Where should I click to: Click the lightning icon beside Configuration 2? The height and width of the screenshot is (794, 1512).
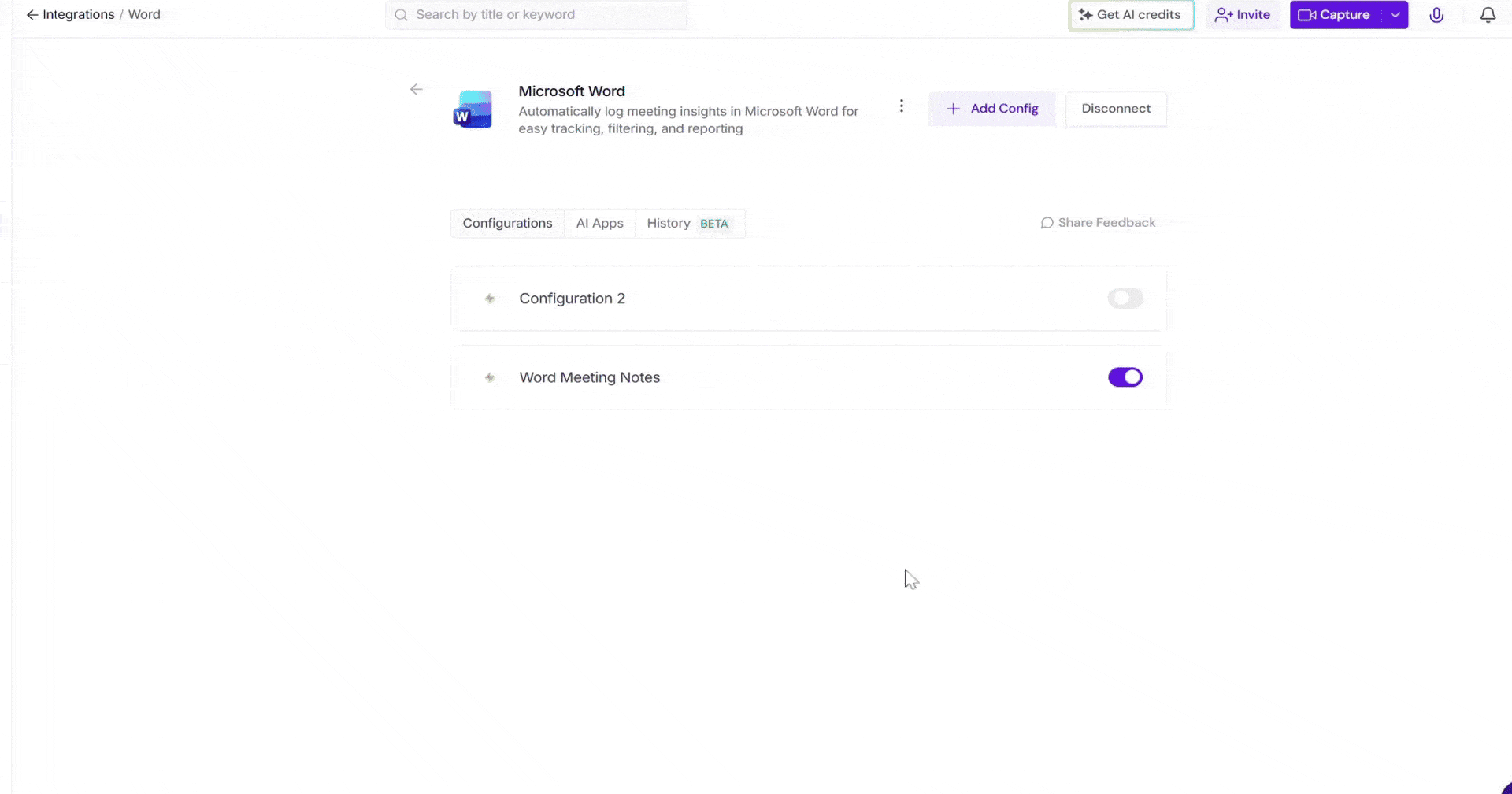point(490,299)
